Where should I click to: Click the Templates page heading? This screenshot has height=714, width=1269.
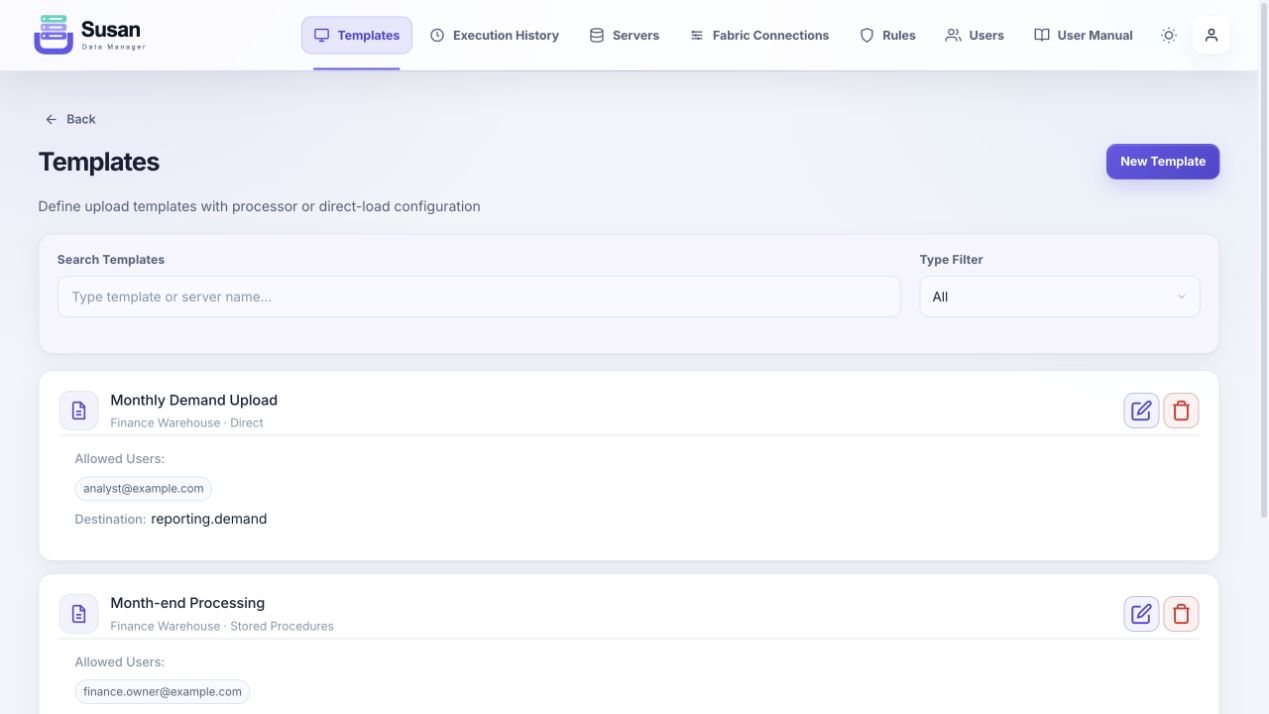coord(99,162)
